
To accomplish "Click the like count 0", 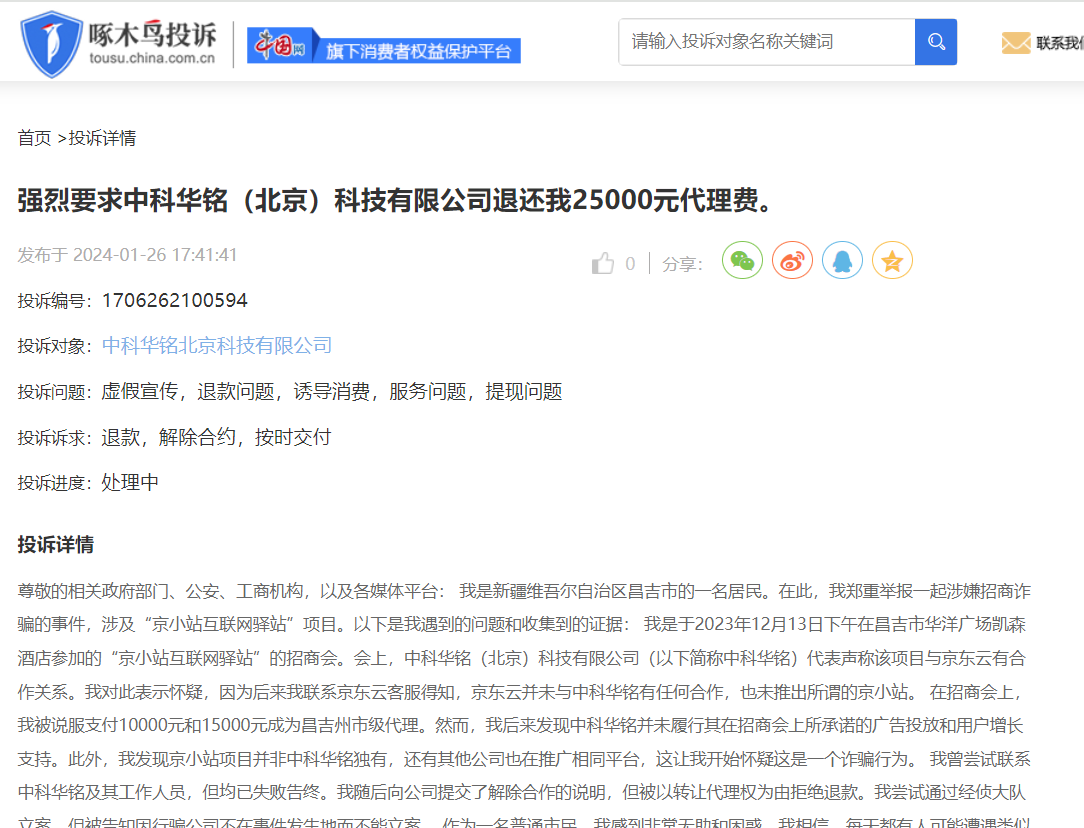I will tap(630, 264).
